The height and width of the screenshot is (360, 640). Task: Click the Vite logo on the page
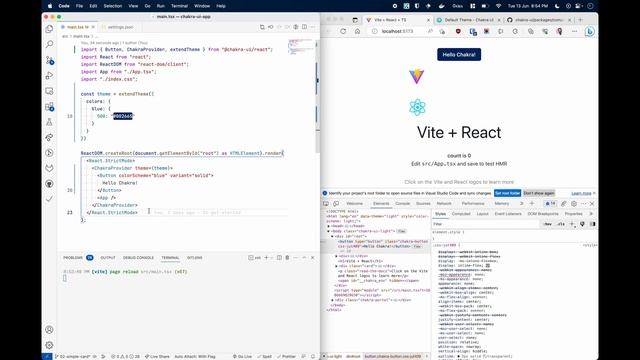point(417,76)
